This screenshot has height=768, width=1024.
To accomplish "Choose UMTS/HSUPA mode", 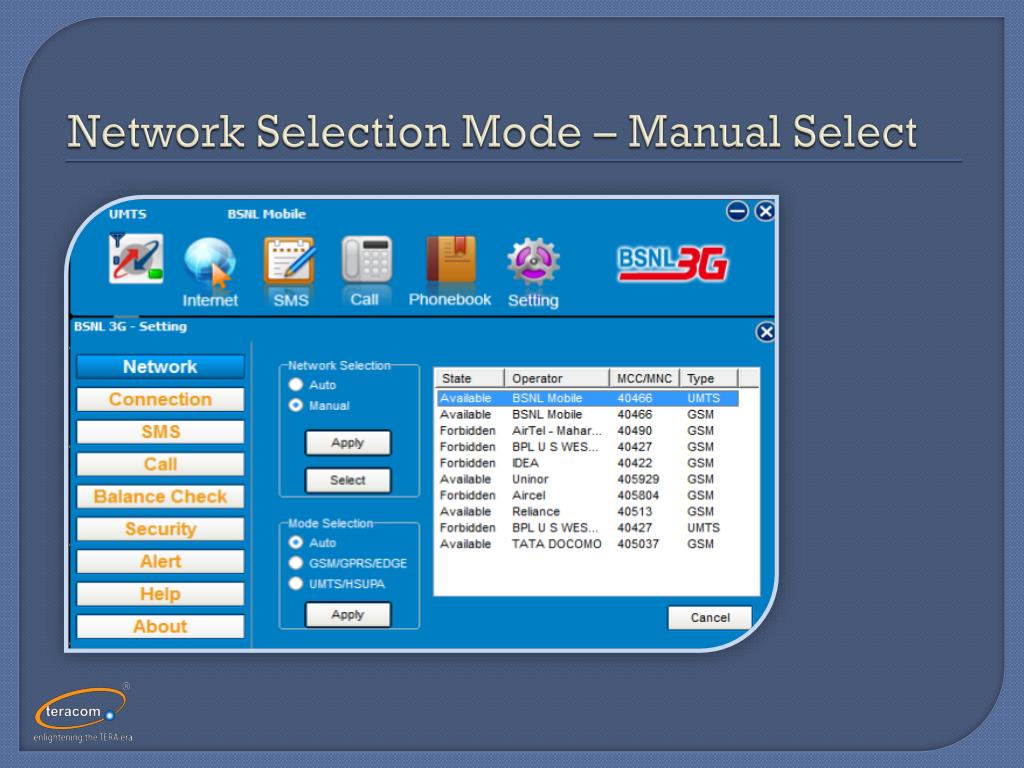I will (296, 583).
